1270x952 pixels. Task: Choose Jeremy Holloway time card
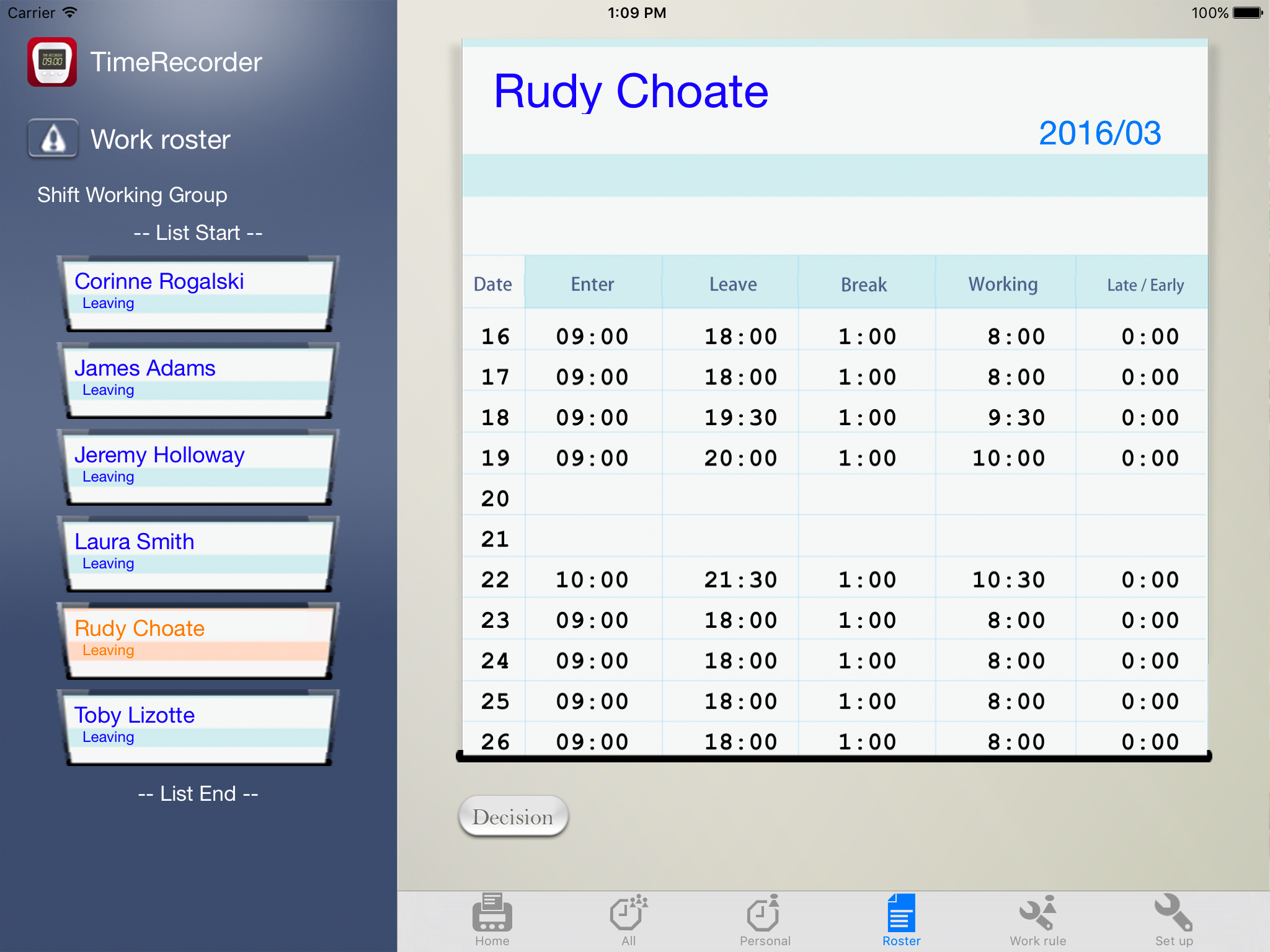coord(197,466)
